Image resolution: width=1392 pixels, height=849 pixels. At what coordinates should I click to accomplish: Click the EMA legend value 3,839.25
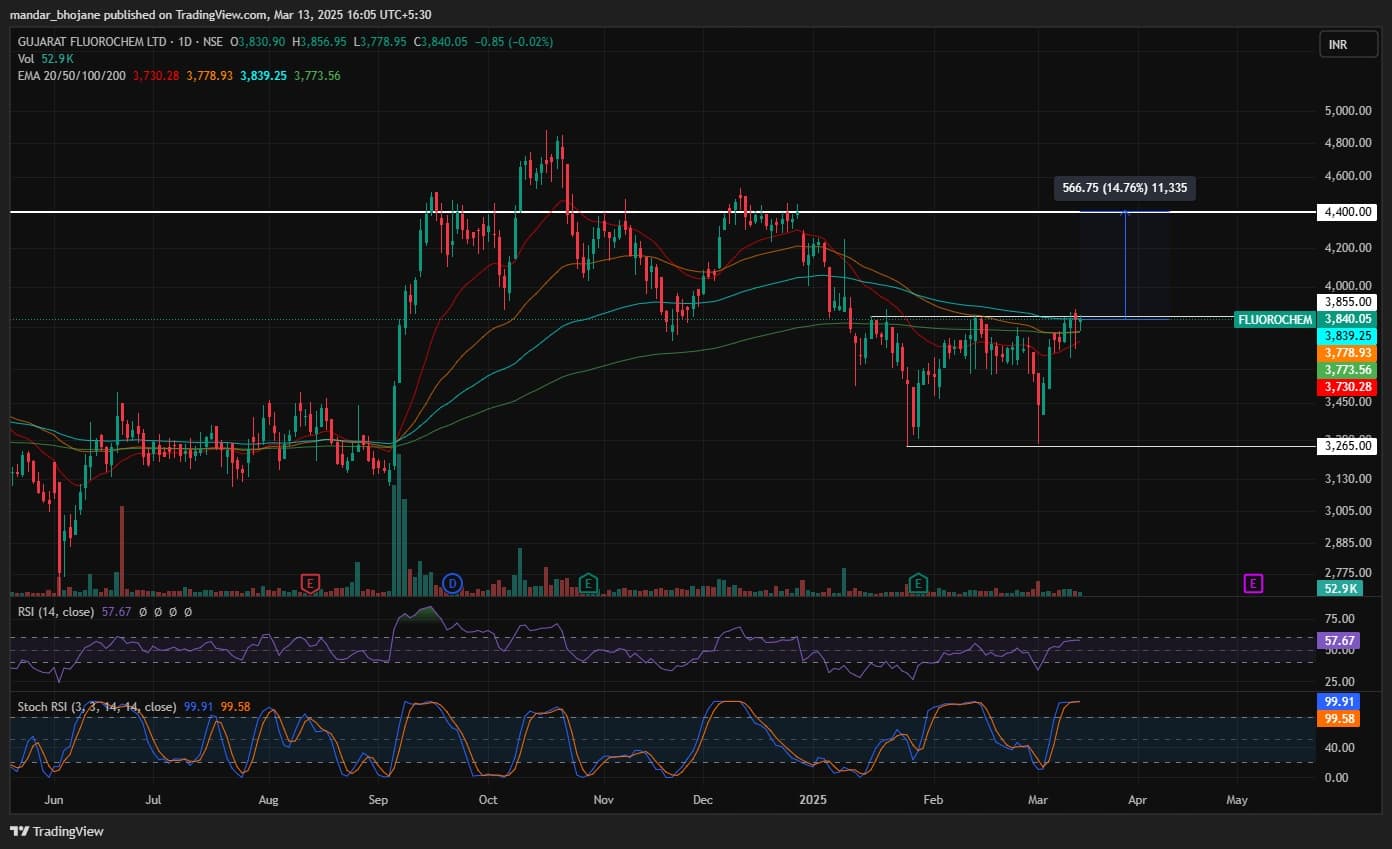click(x=263, y=76)
